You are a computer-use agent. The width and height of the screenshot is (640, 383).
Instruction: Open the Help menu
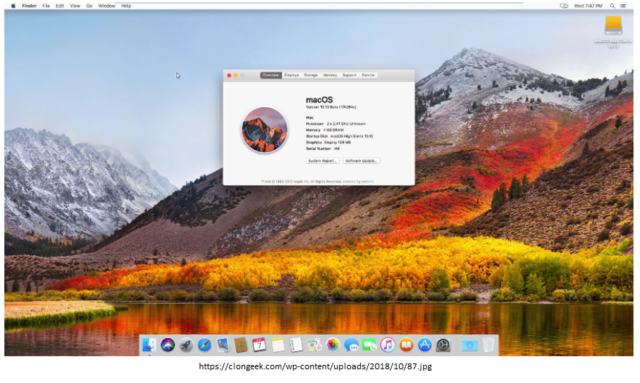pos(126,6)
